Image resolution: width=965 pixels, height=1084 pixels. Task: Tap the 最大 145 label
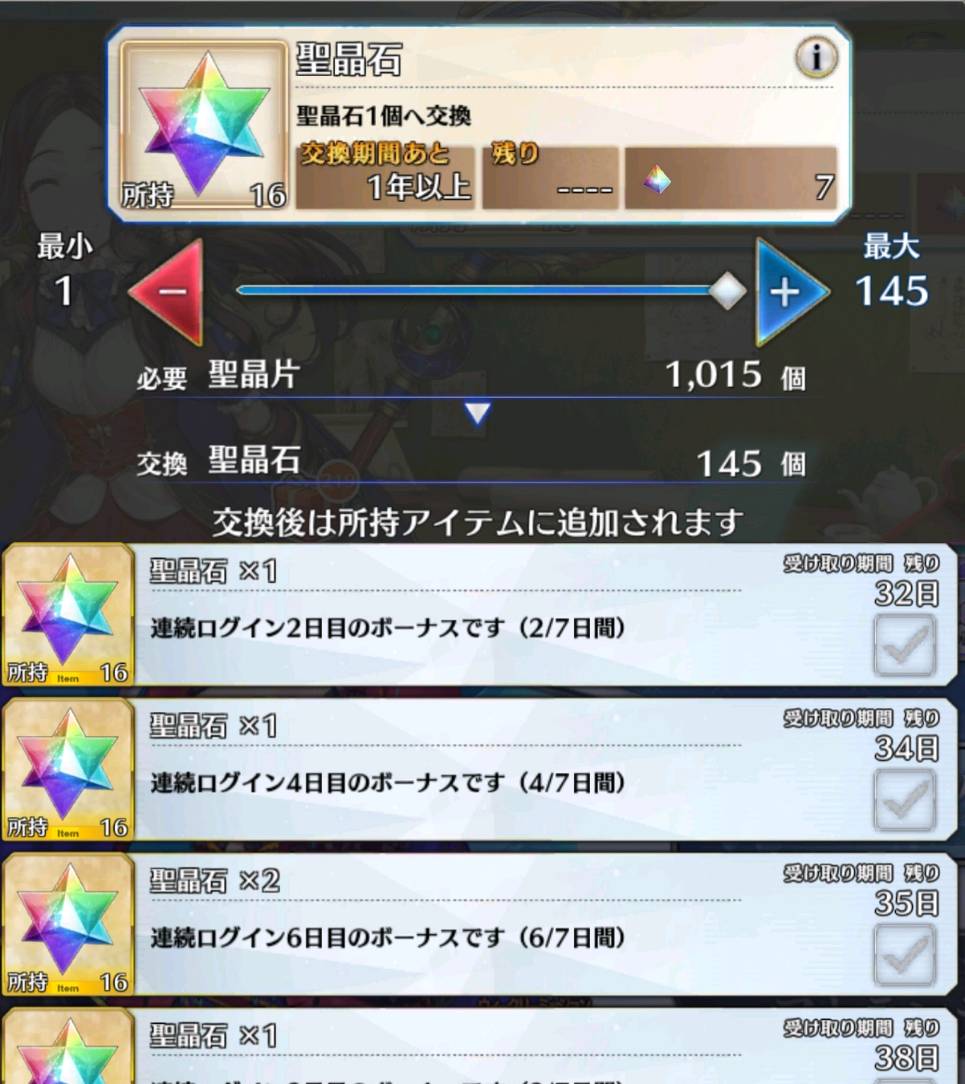pyautogui.click(x=892, y=271)
